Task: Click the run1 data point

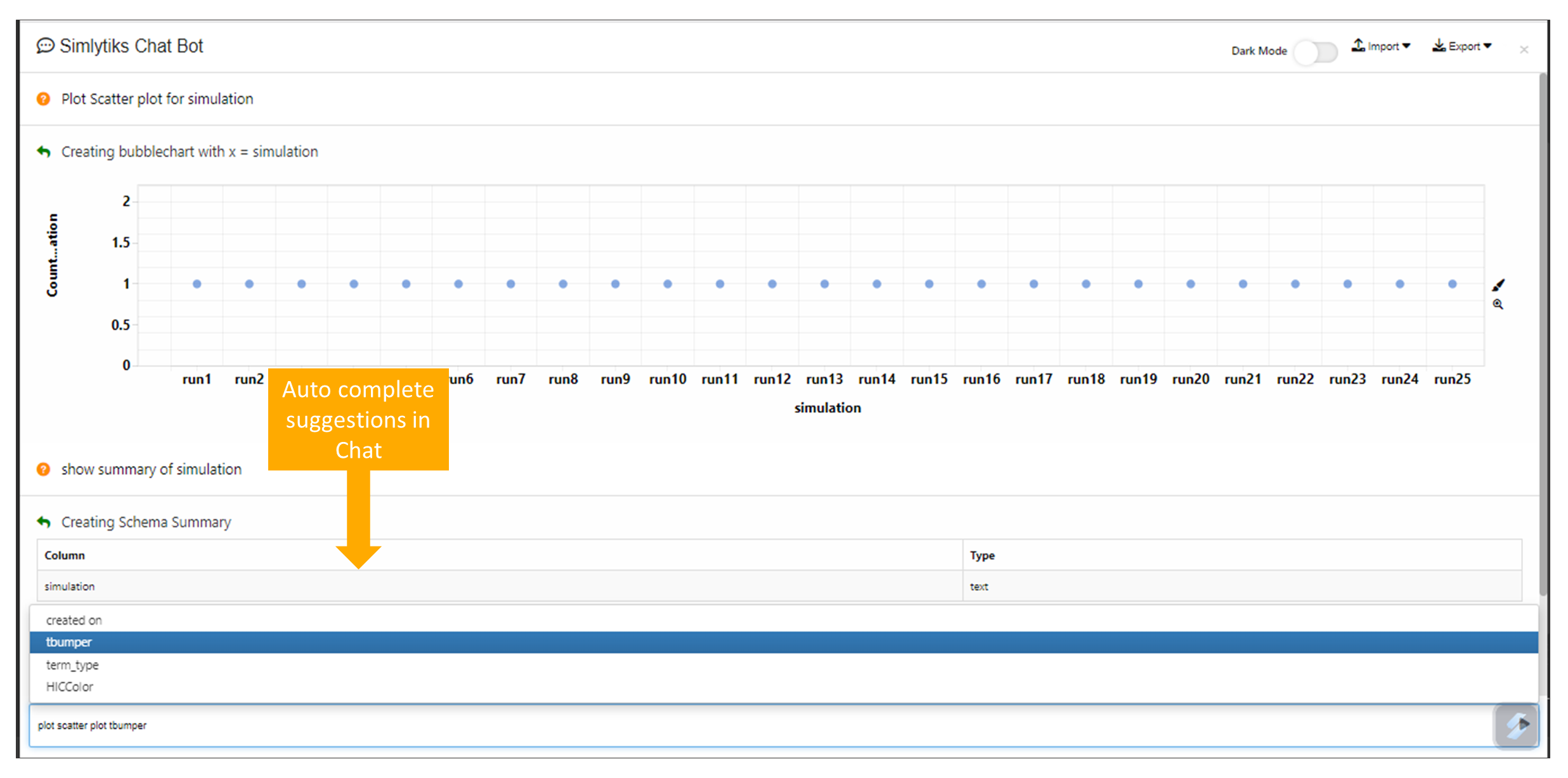Action: click(197, 284)
